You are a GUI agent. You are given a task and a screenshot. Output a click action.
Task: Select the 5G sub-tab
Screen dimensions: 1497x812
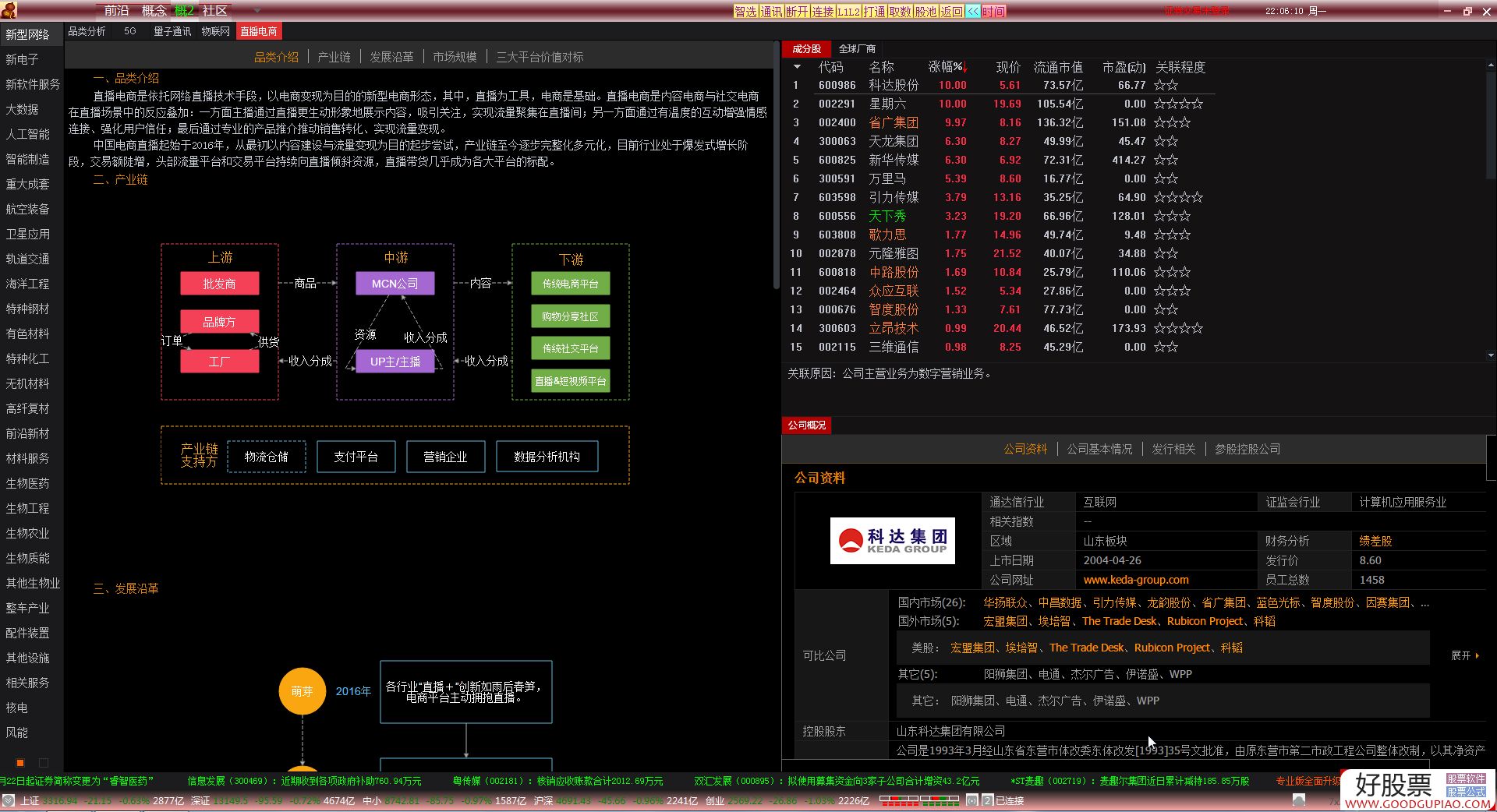pyautogui.click(x=129, y=31)
